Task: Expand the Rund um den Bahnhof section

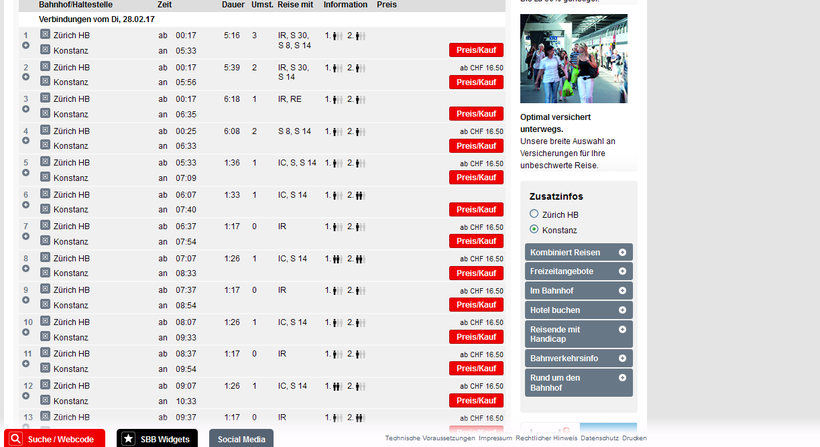Action: (578, 383)
